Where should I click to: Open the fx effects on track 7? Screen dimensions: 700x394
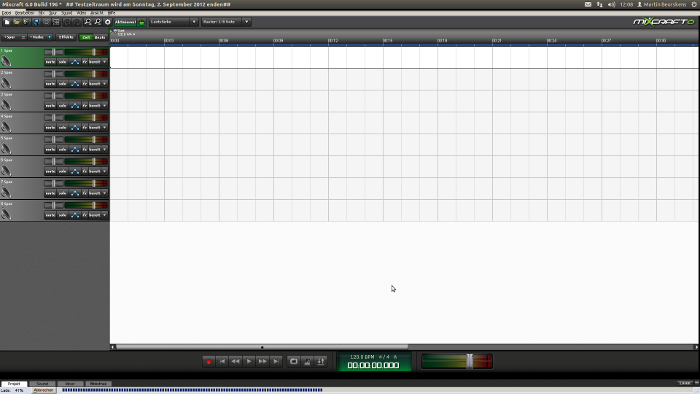pyautogui.click(x=85, y=193)
